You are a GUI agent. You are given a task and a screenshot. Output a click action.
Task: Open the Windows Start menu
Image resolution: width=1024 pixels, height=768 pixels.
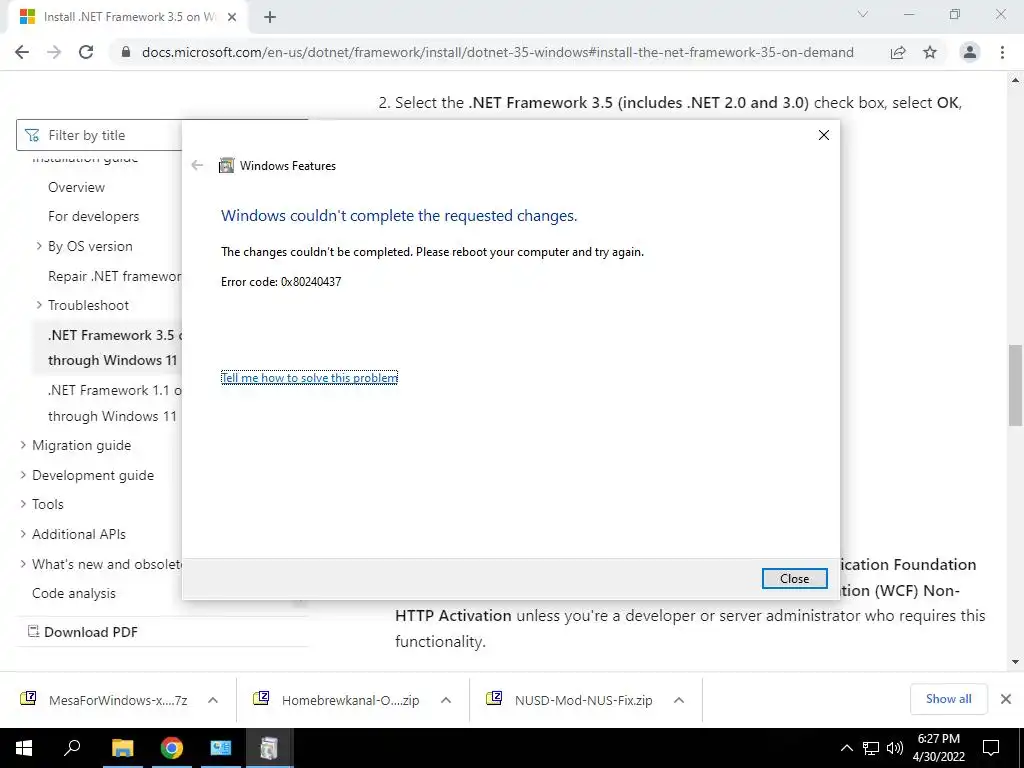click(24, 748)
